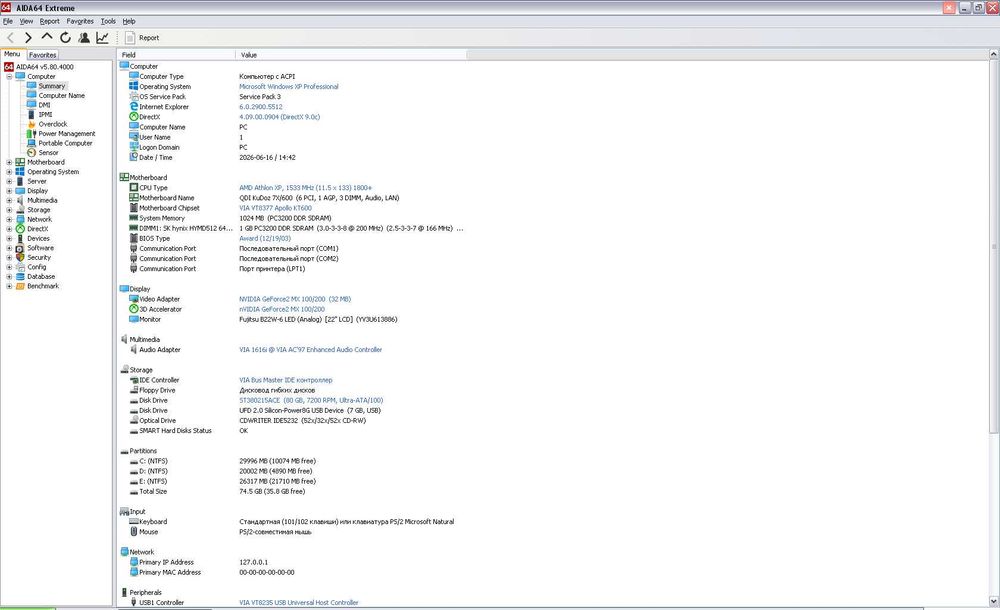Click the user profile icon in toolbar
Viewport: 1000px width, 610px height.
pyautogui.click(x=84, y=38)
